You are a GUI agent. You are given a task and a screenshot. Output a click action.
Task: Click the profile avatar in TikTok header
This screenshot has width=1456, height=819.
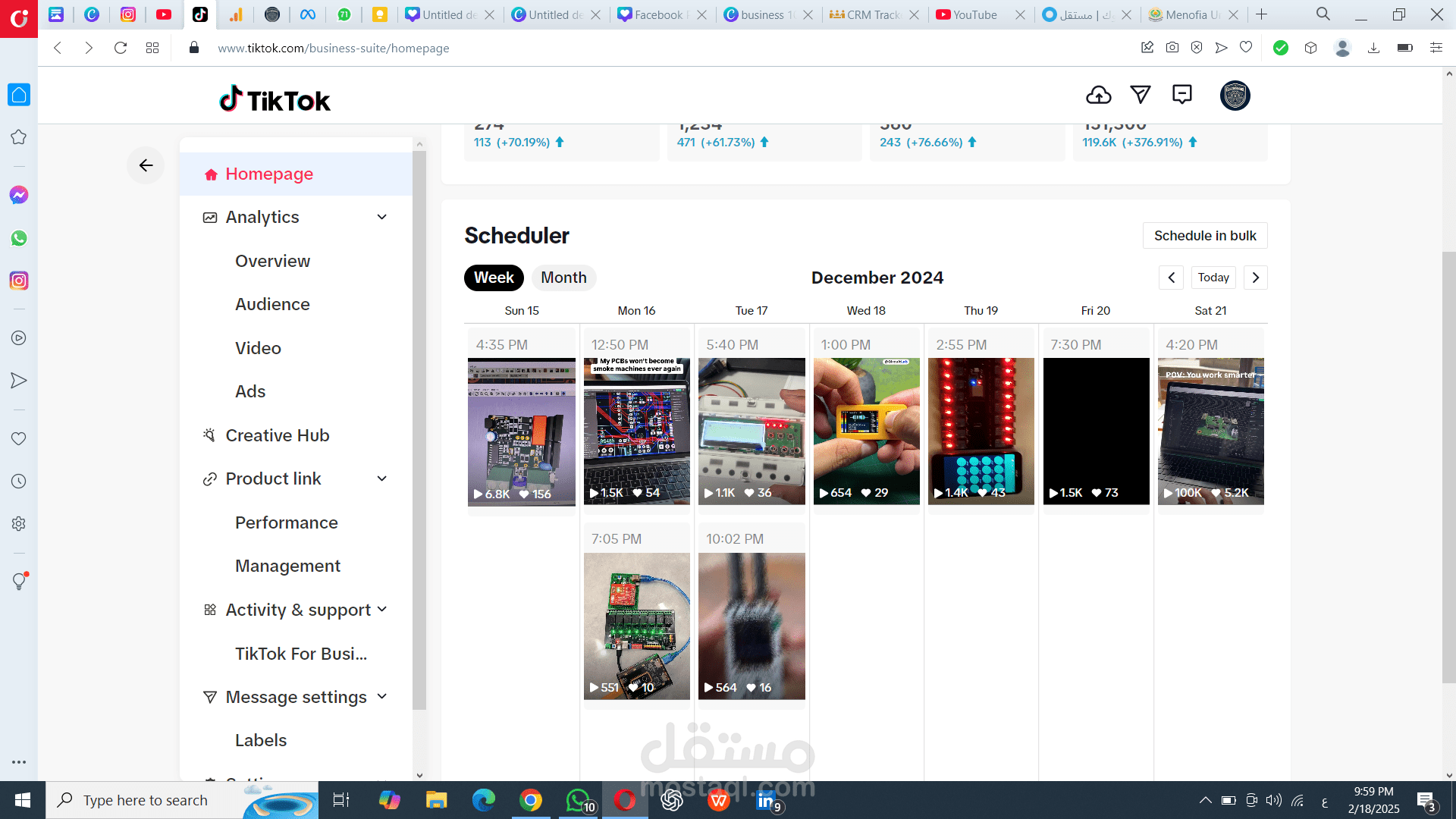pos(1235,96)
